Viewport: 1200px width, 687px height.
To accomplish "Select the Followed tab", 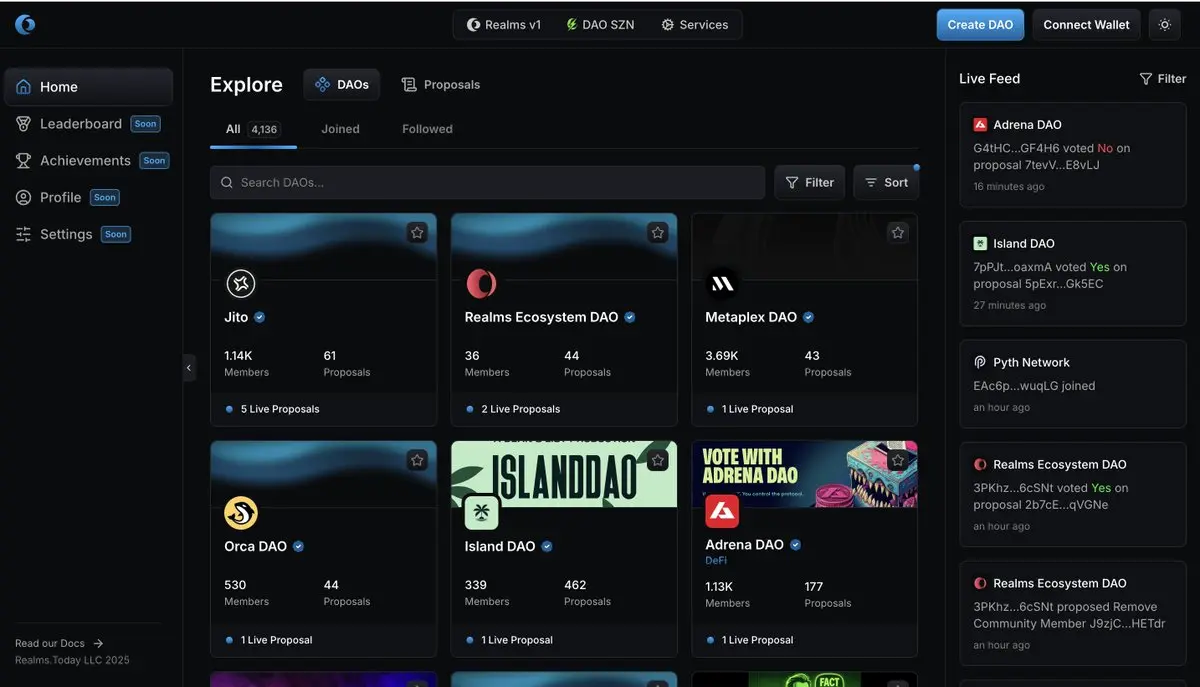I will 427,129.
